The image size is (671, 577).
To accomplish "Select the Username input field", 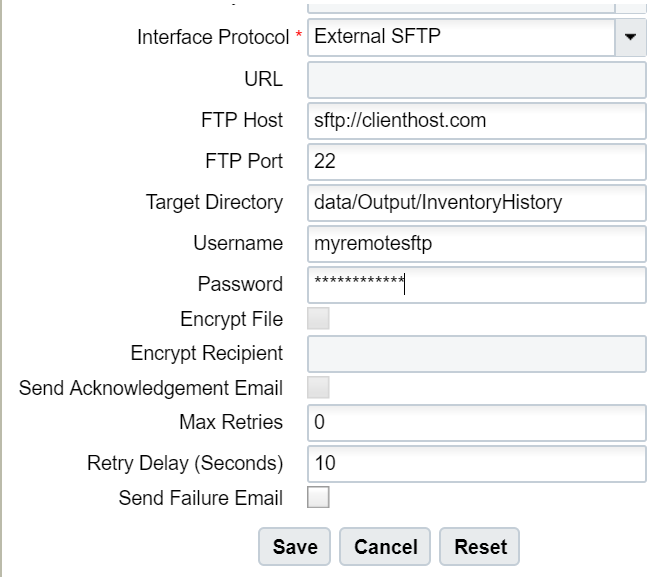I will click(x=476, y=243).
